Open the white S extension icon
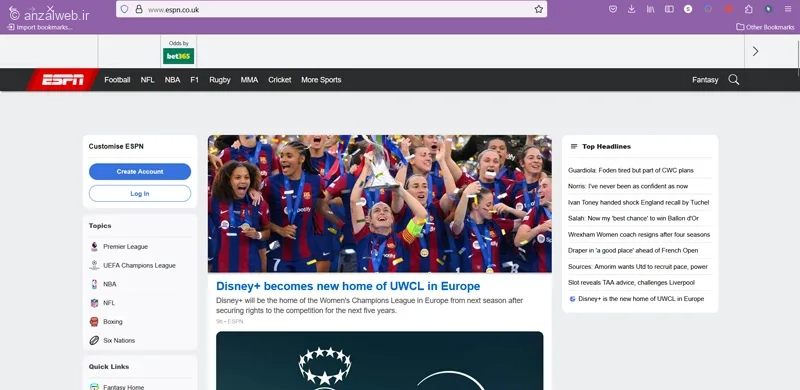This screenshot has width=800, height=390. (x=688, y=9)
